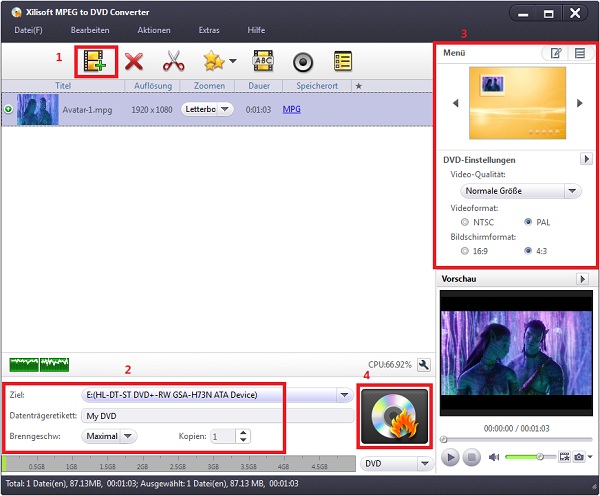Click the star column header

click(x=359, y=86)
